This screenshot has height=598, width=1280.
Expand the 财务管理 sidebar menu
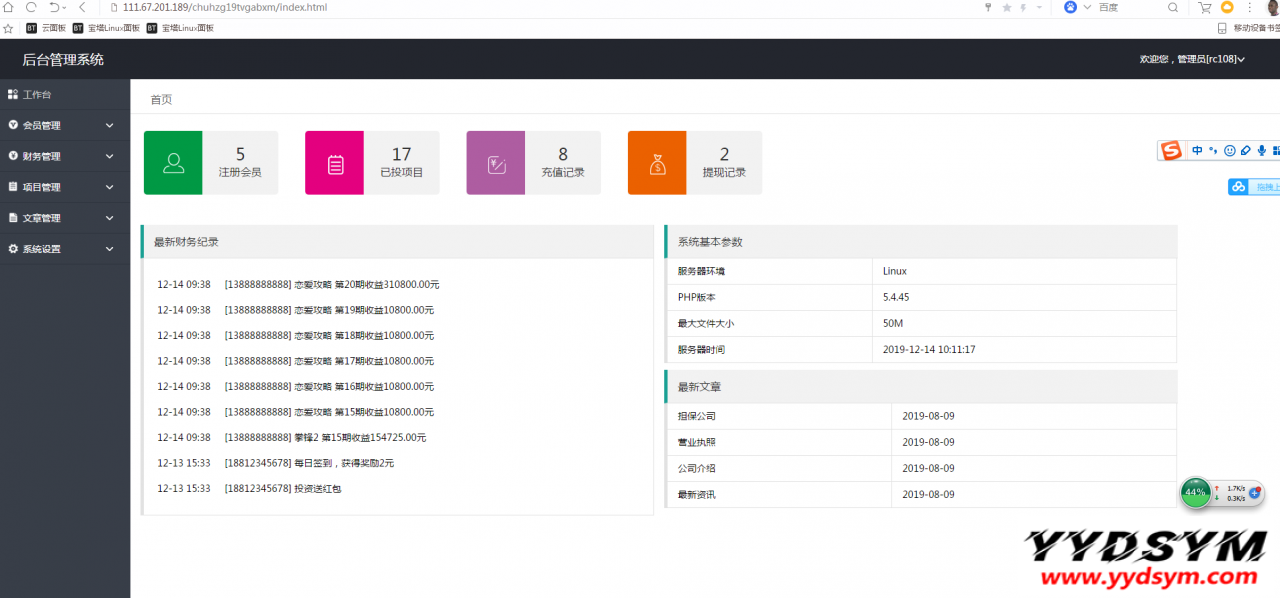(64, 156)
